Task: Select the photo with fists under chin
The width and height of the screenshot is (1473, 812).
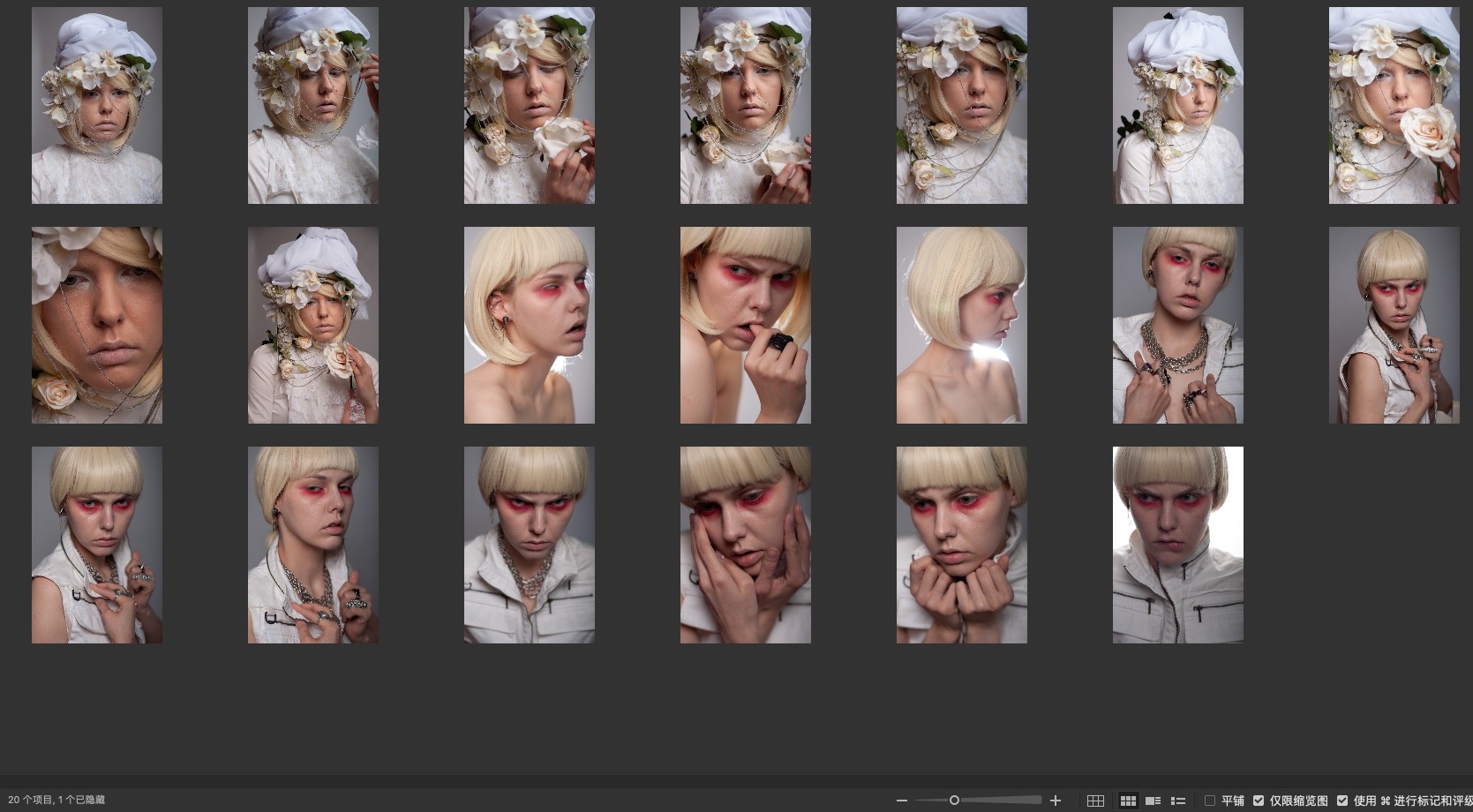Action: point(961,545)
